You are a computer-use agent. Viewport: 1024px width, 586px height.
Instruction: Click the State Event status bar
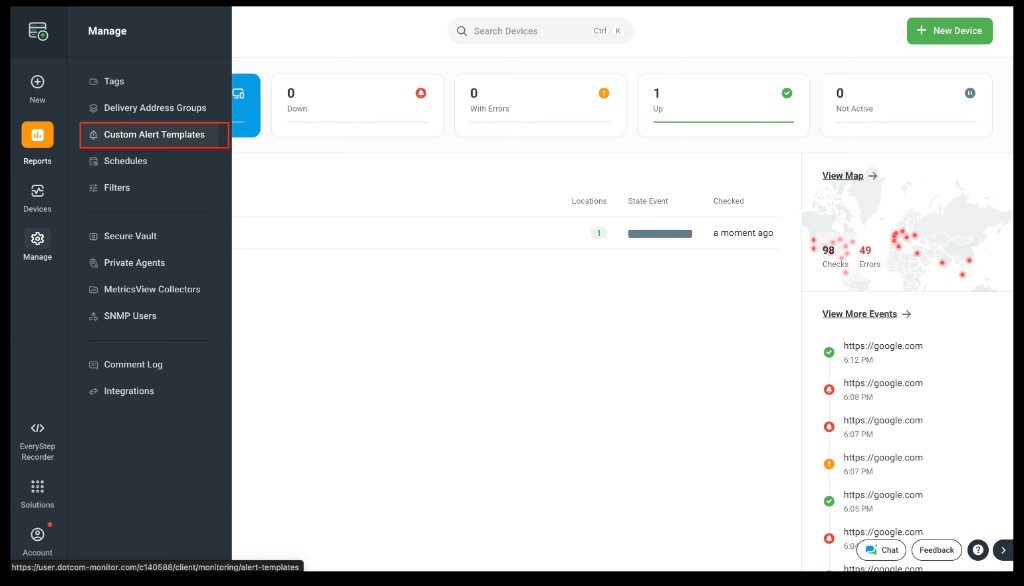[659, 233]
